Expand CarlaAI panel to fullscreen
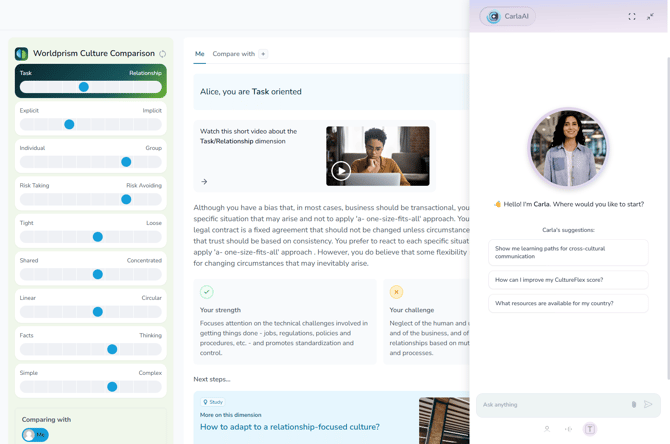The height and width of the screenshot is (444, 670). (x=631, y=16)
